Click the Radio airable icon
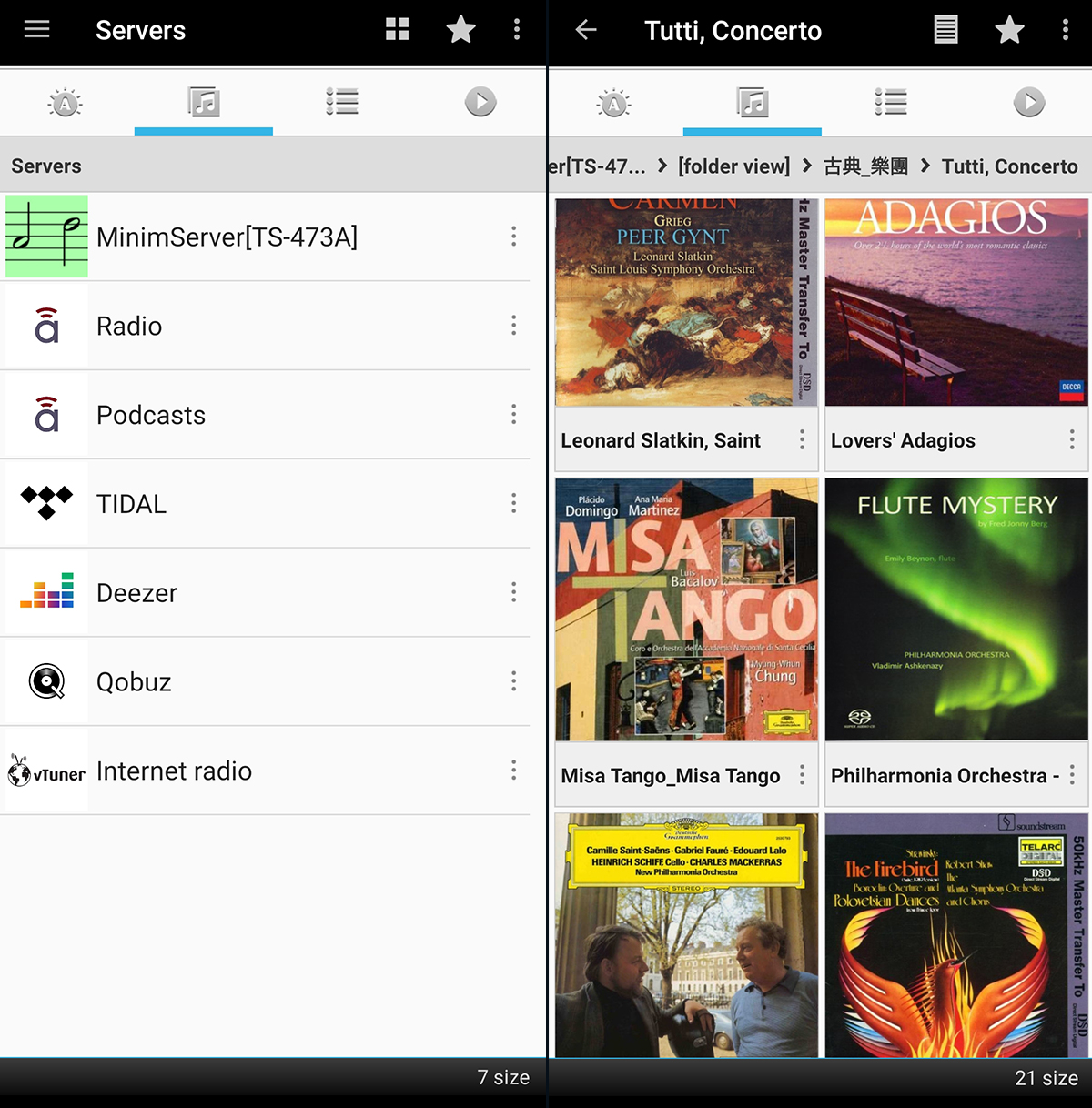 pyautogui.click(x=46, y=326)
